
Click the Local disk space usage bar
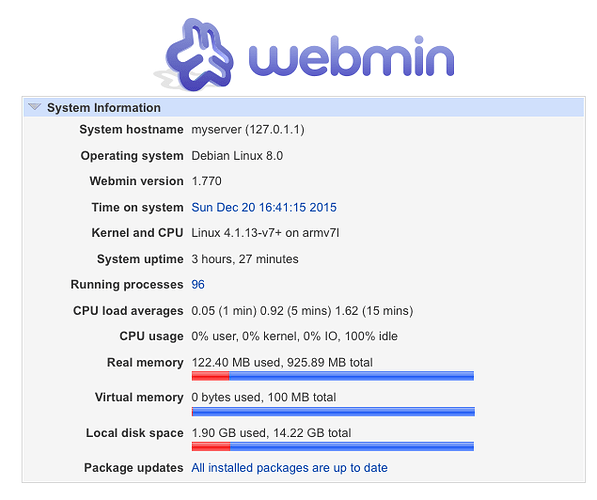click(333, 446)
